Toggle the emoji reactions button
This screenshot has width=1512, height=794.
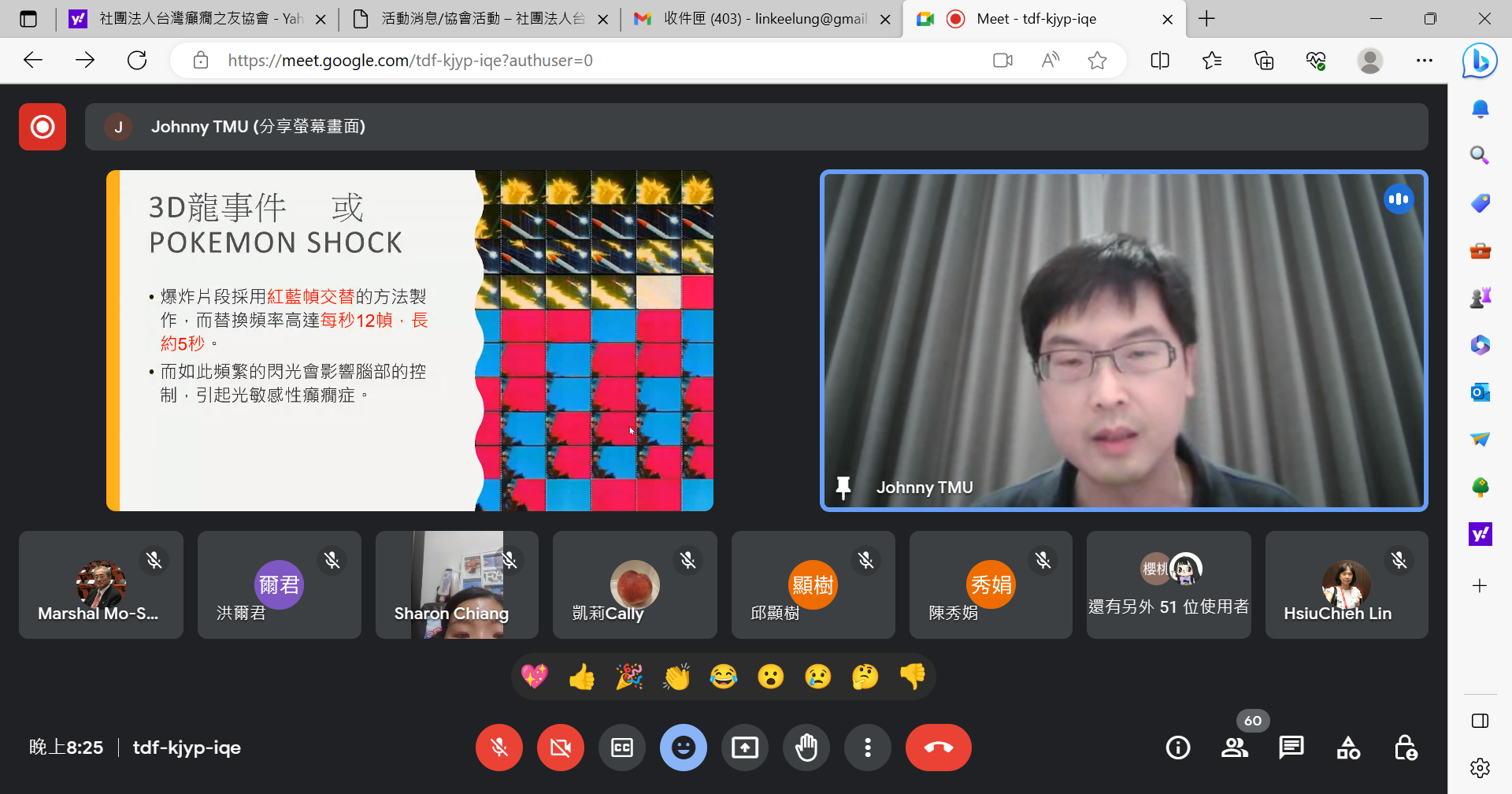tap(684, 748)
